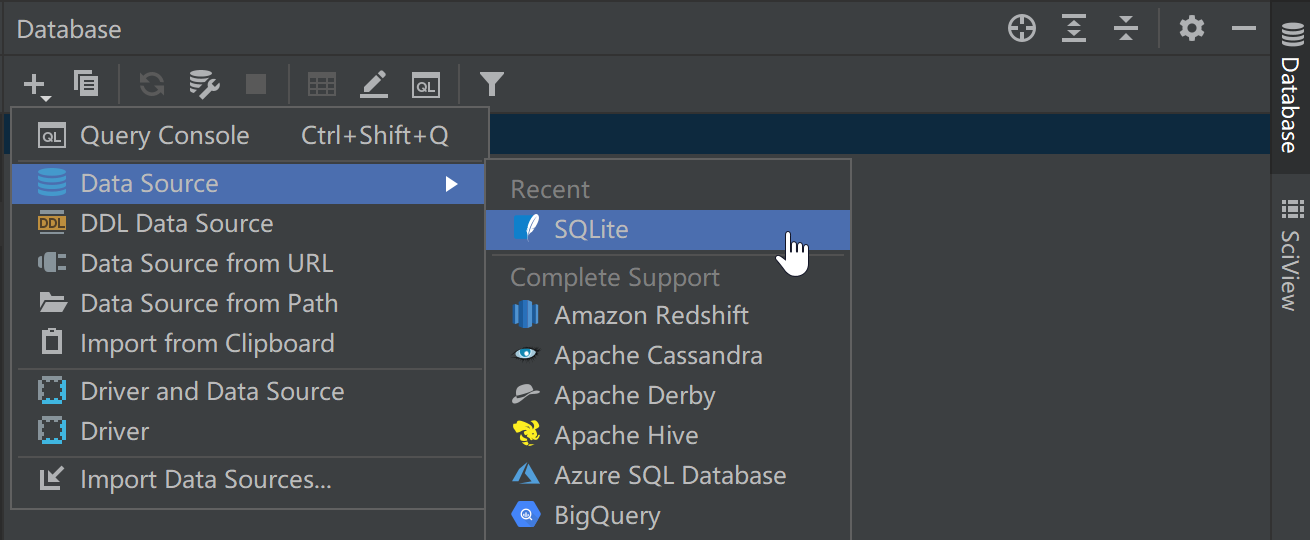Open the gear settings options menu
Viewport: 1310px width, 540px height.
1192,29
